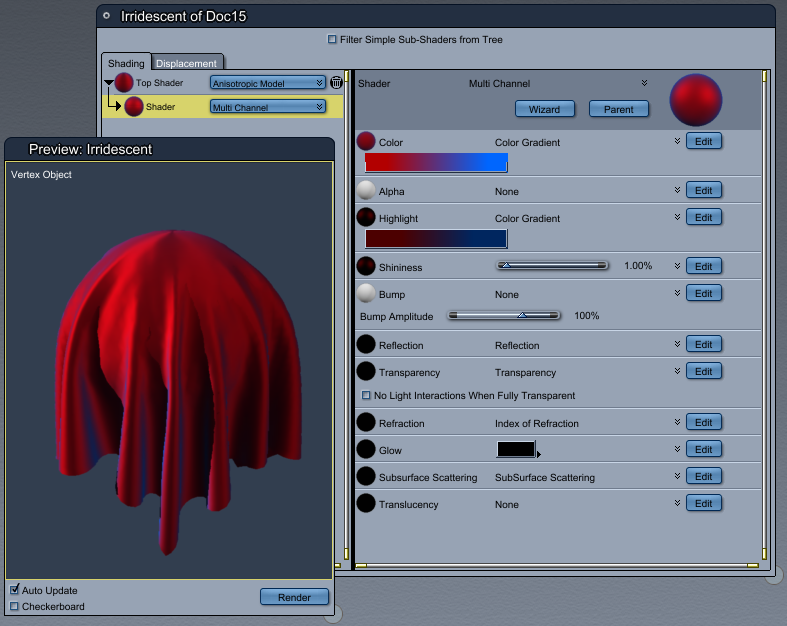Open the Transparency channel type chevron
Screen dimensions: 787x626
[677, 371]
